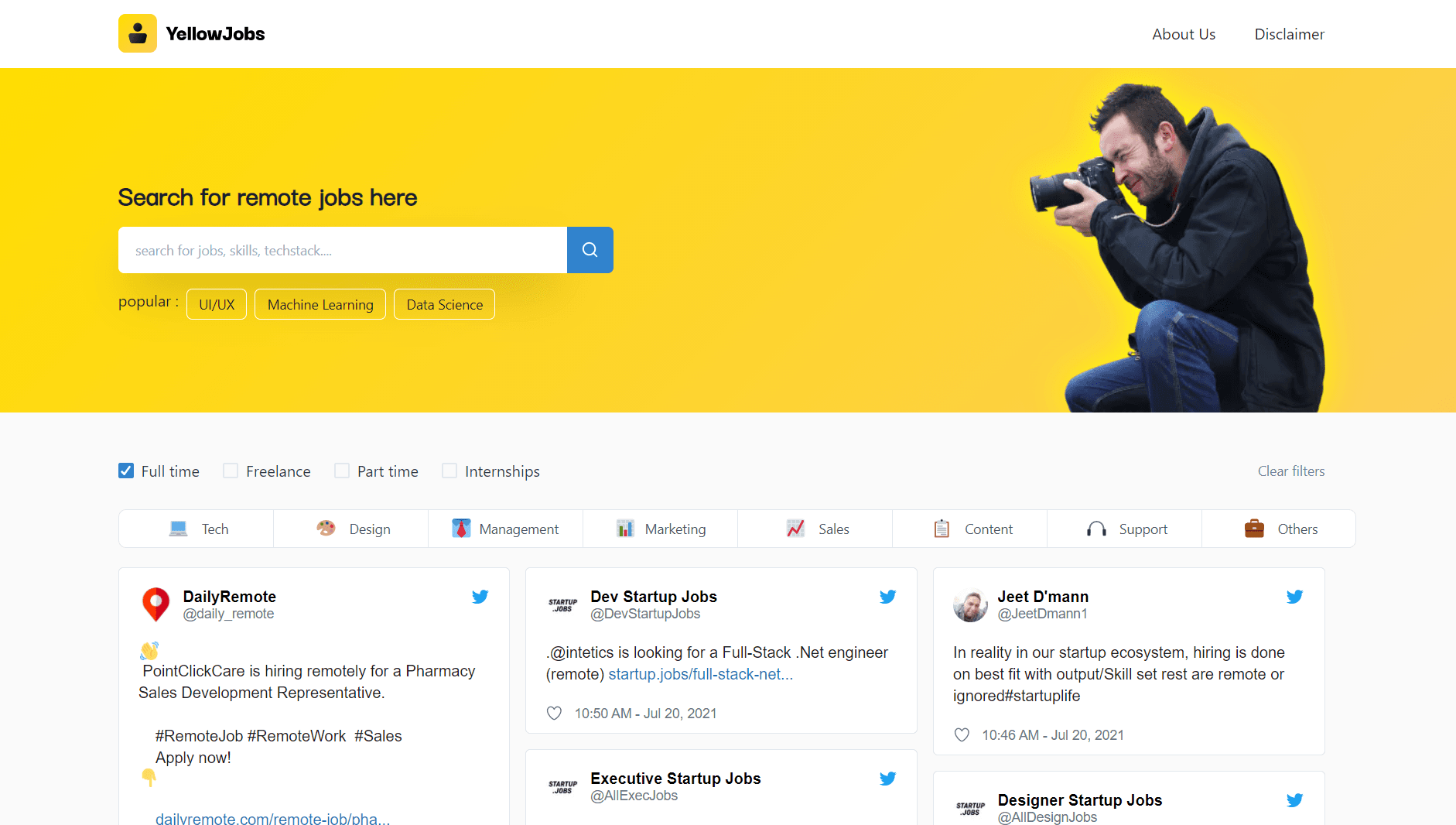Open the dailyremote.com/remote-job link

272,818
